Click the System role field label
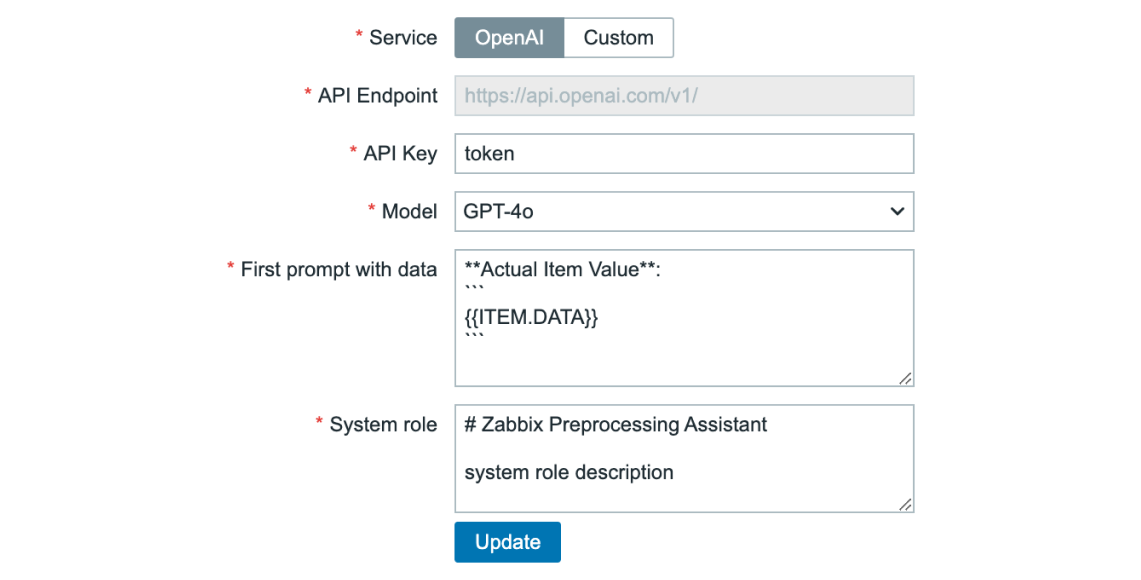Viewport: 1141px width, 580px height. [383, 424]
